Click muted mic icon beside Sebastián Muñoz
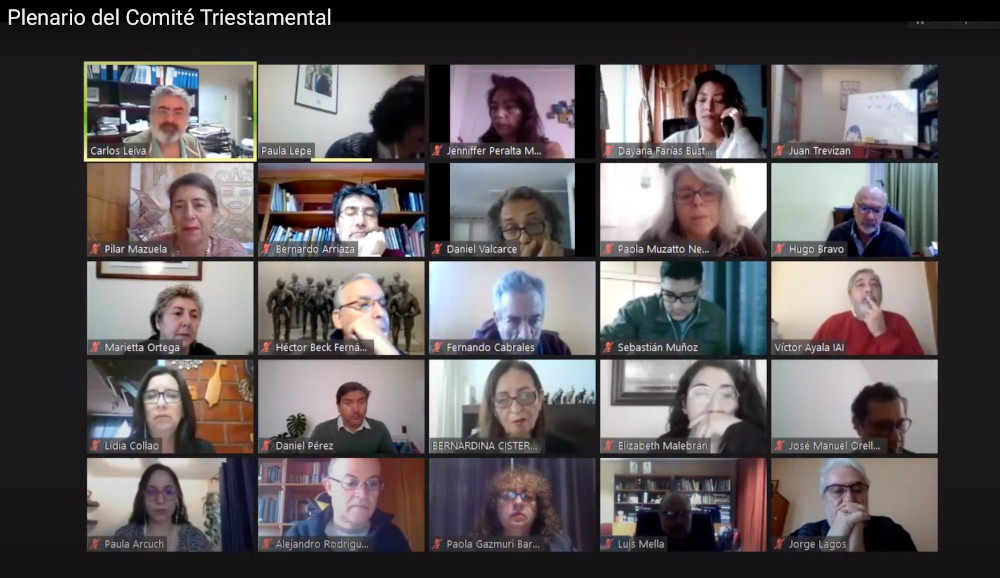The height and width of the screenshot is (578, 1000). coord(608,348)
